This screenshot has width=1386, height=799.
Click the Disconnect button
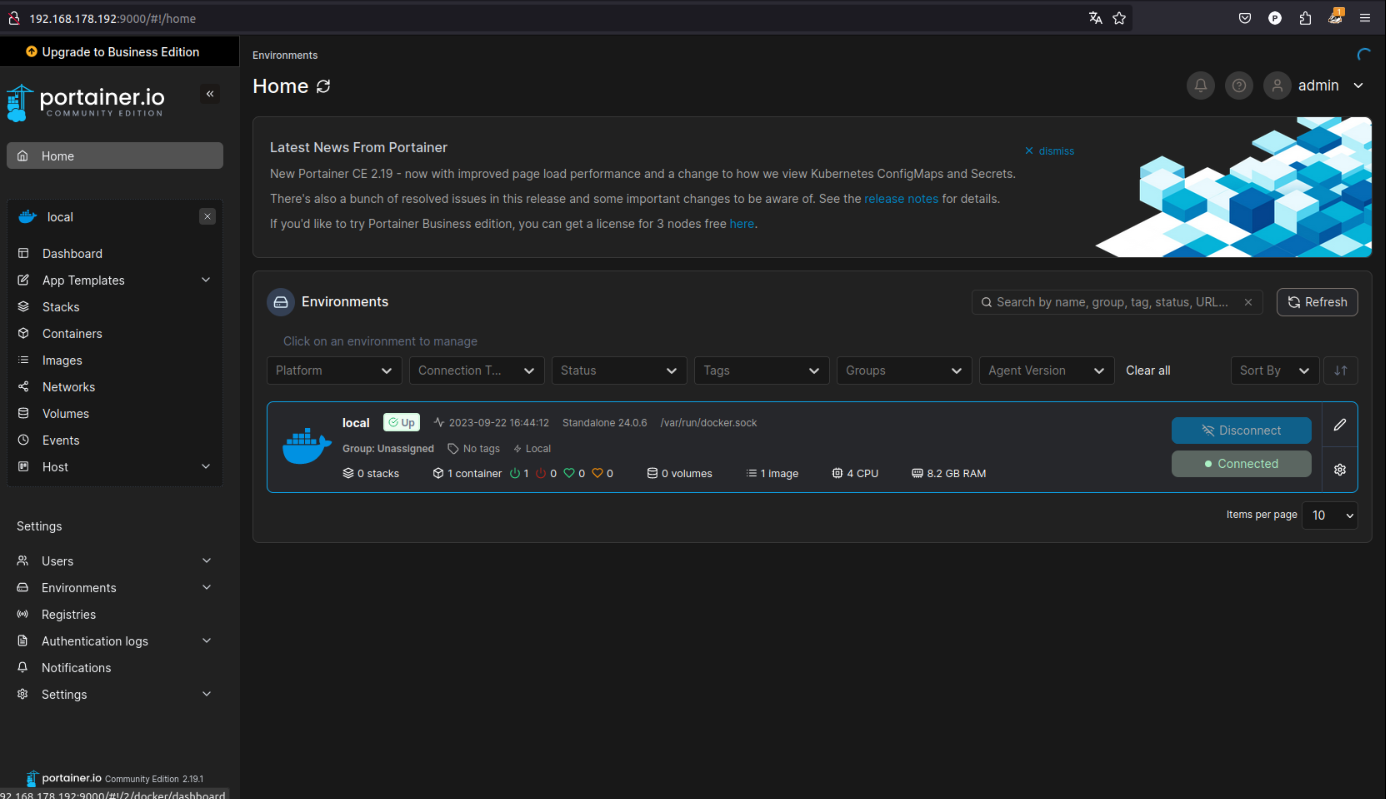point(1241,431)
